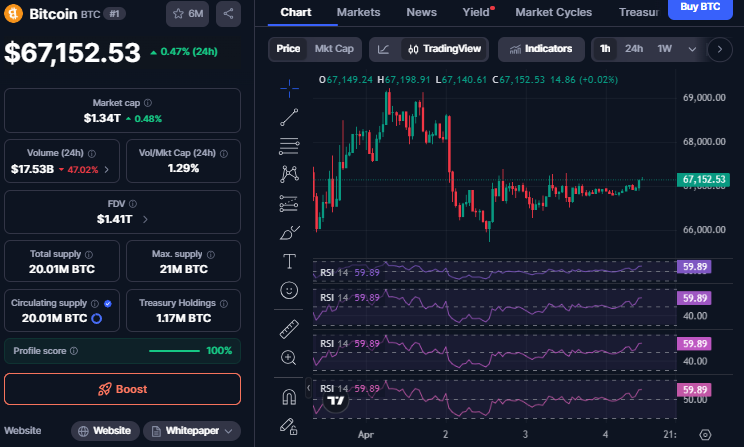This screenshot has height=447, width=744.
Task: Show Market cap info tooltip icon
Action: 148,103
